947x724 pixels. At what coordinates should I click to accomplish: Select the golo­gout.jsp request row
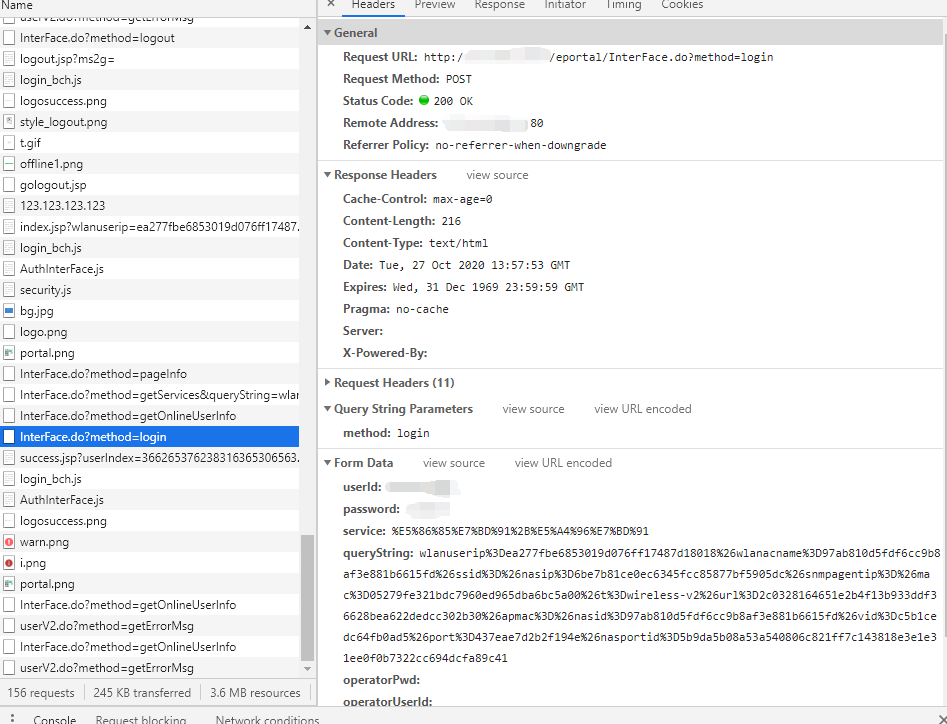(150, 185)
